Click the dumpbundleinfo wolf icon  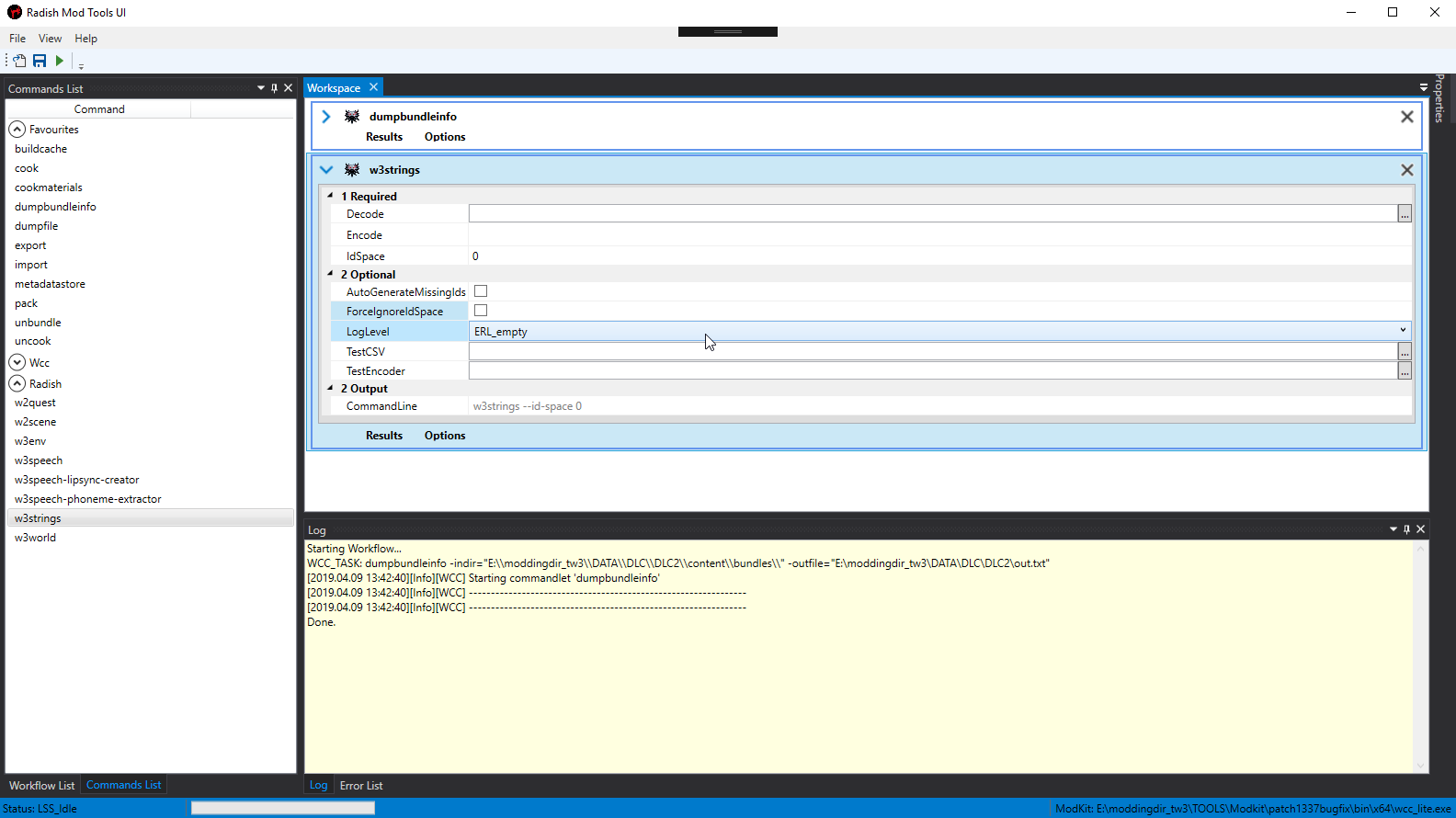[x=352, y=117]
